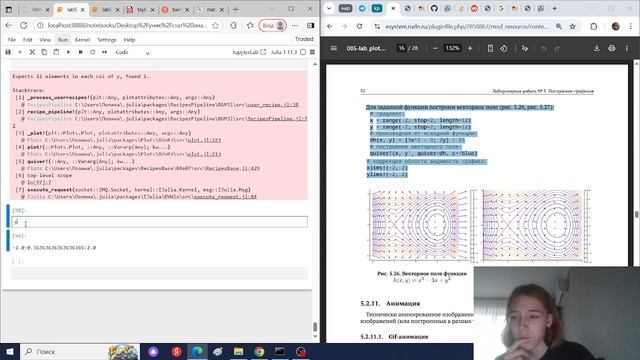Open Yandex browser from the taskbar
Screen dimensions: 640x360
point(177,351)
